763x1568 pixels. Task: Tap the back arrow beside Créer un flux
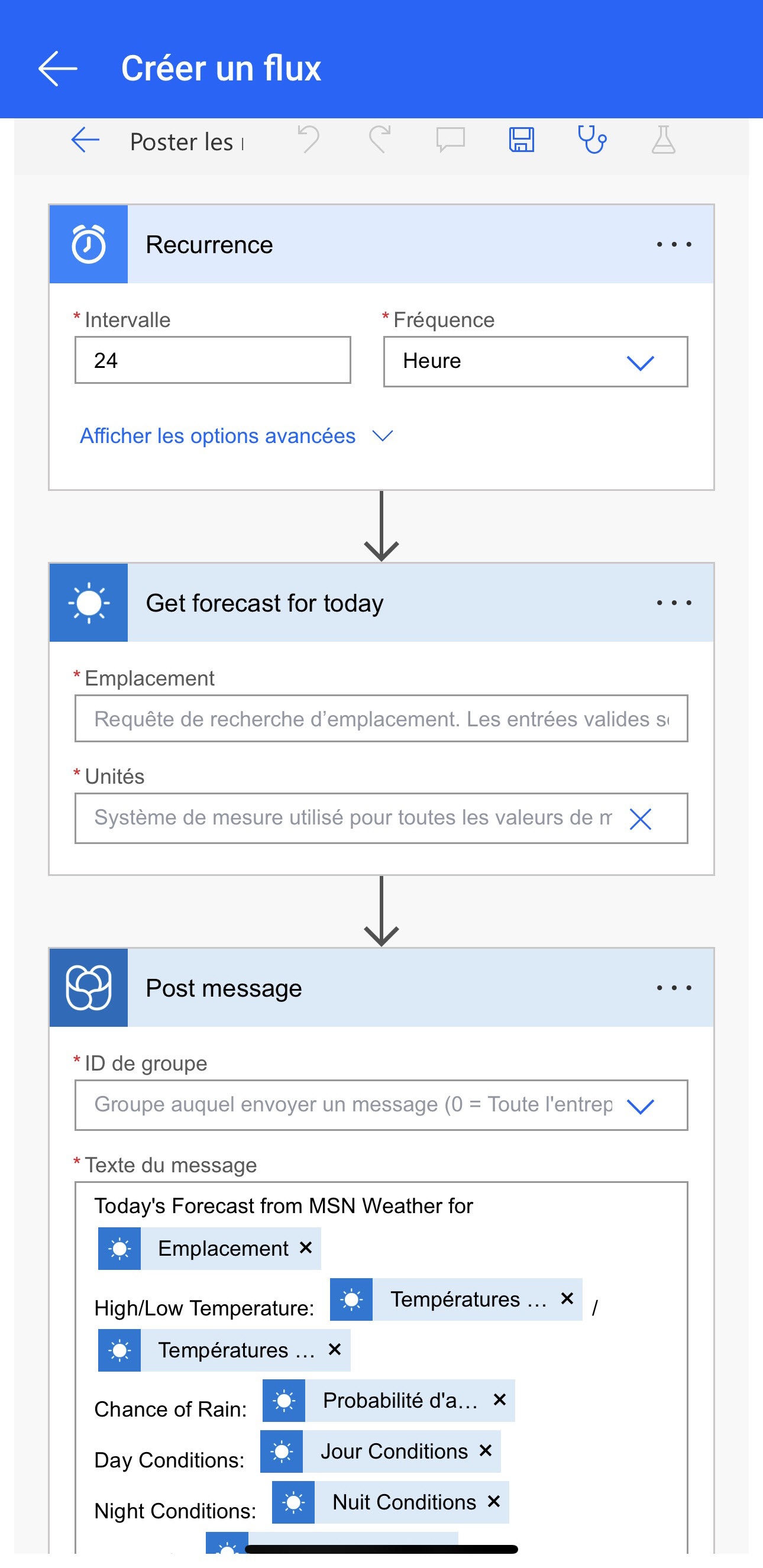[x=58, y=68]
